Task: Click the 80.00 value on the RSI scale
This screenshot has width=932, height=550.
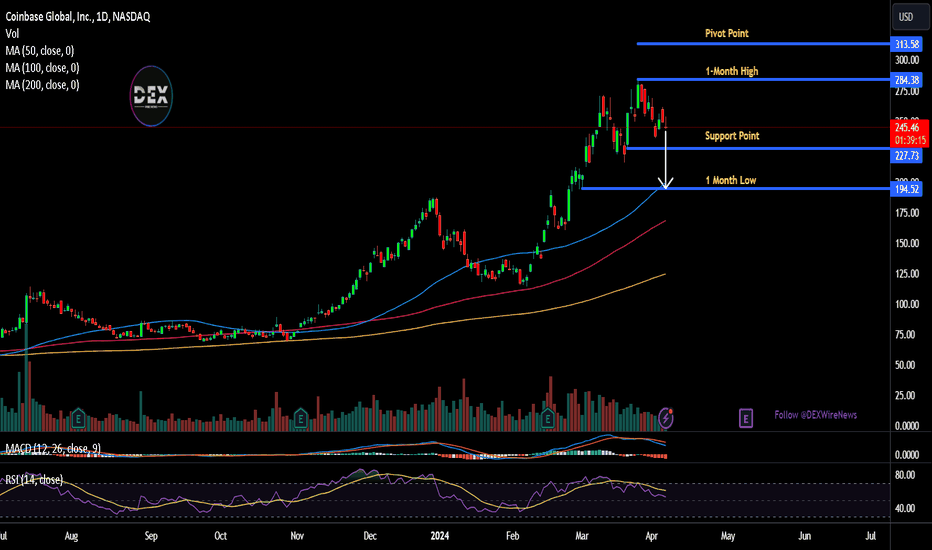Action: point(905,474)
